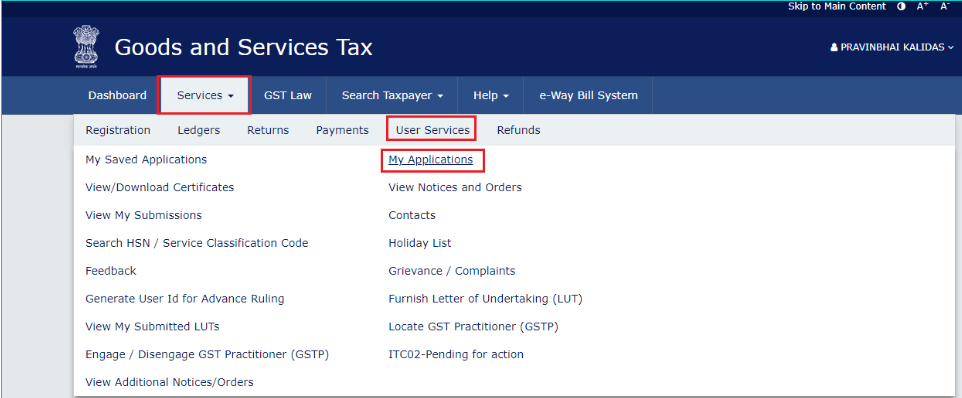The image size is (962, 398).
Task: Open Engage / Disengage GST Practitioner (GSTP)
Action: point(207,354)
